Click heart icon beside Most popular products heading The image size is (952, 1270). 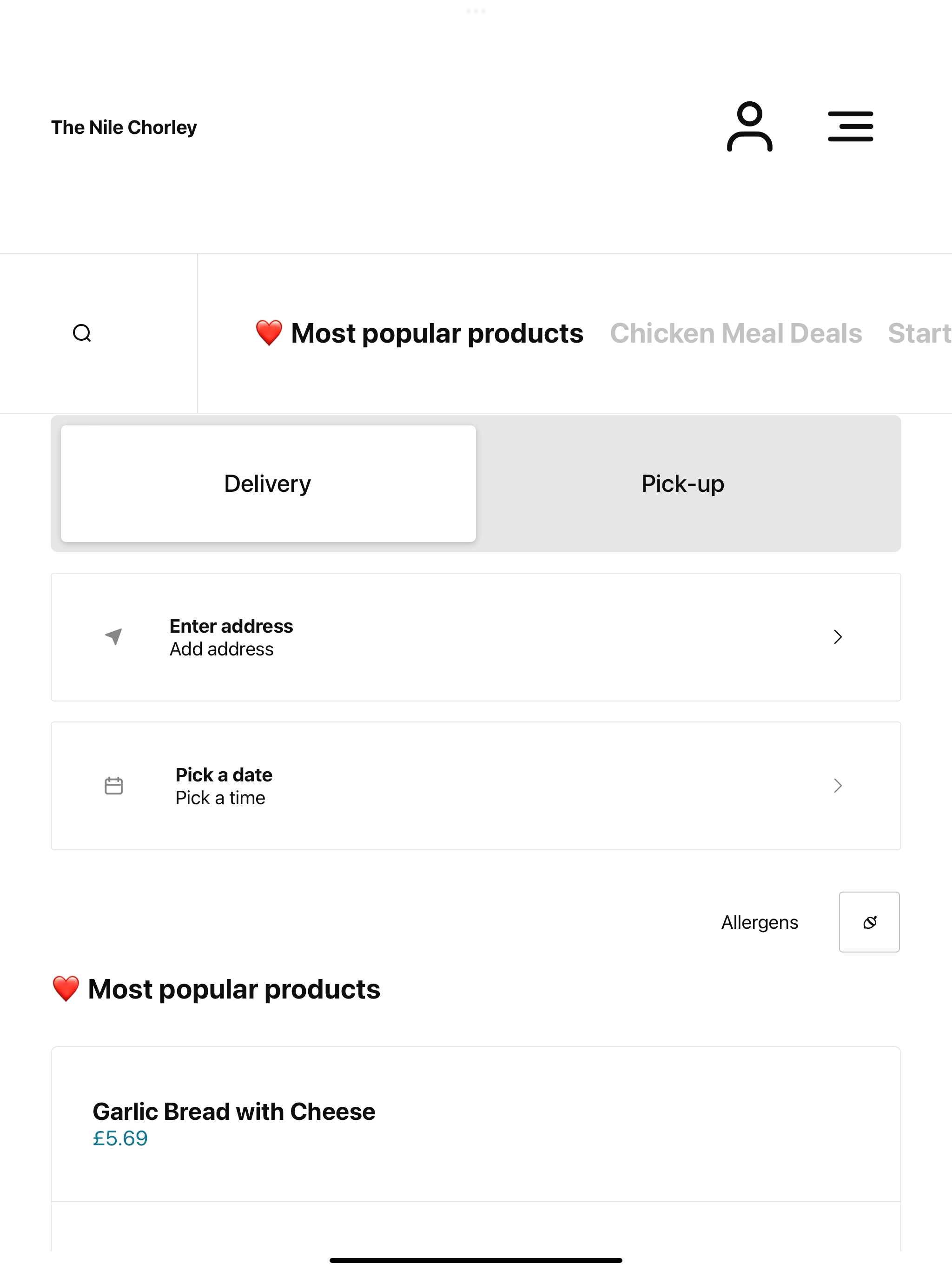[x=66, y=989]
